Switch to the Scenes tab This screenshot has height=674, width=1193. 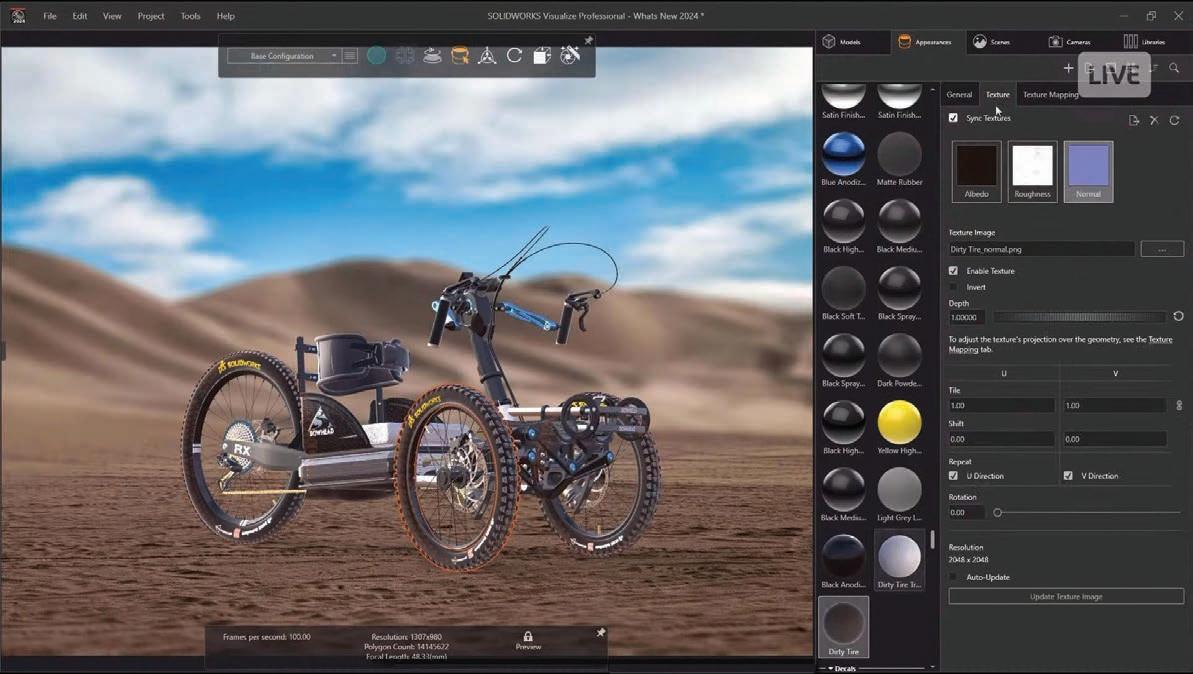point(991,42)
